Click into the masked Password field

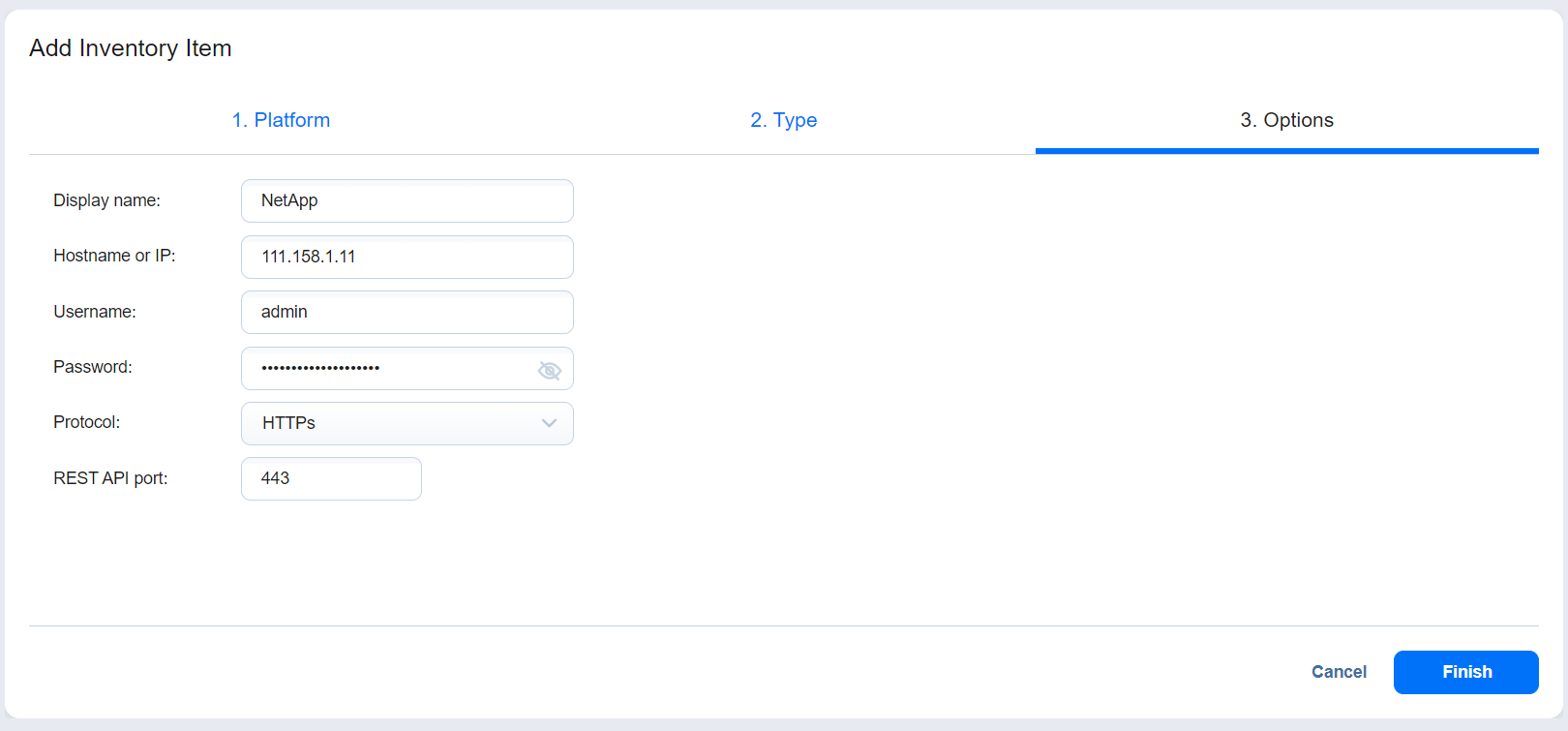click(387, 368)
